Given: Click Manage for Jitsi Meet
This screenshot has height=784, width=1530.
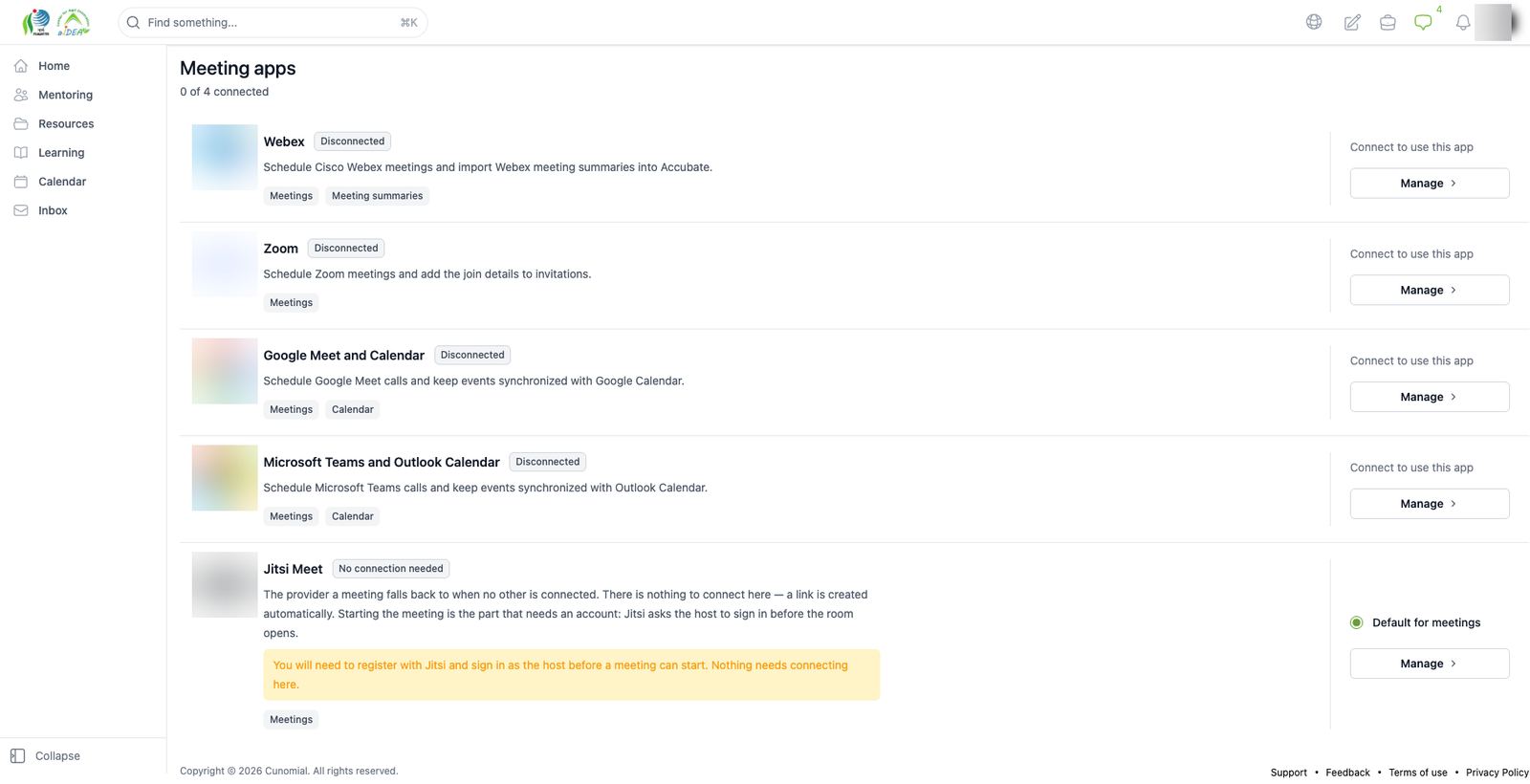Looking at the screenshot, I should (x=1430, y=664).
